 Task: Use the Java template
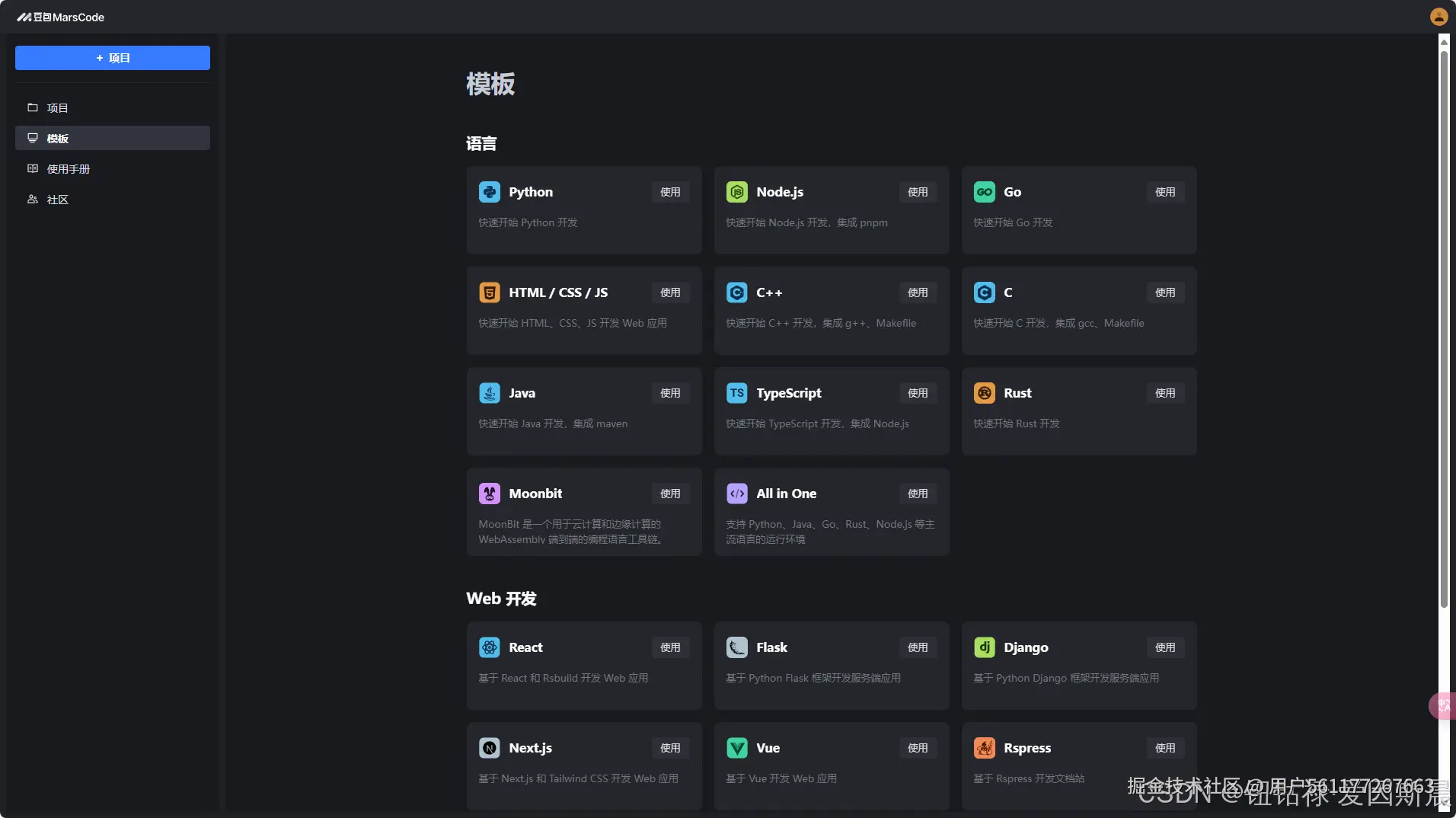[x=670, y=393]
